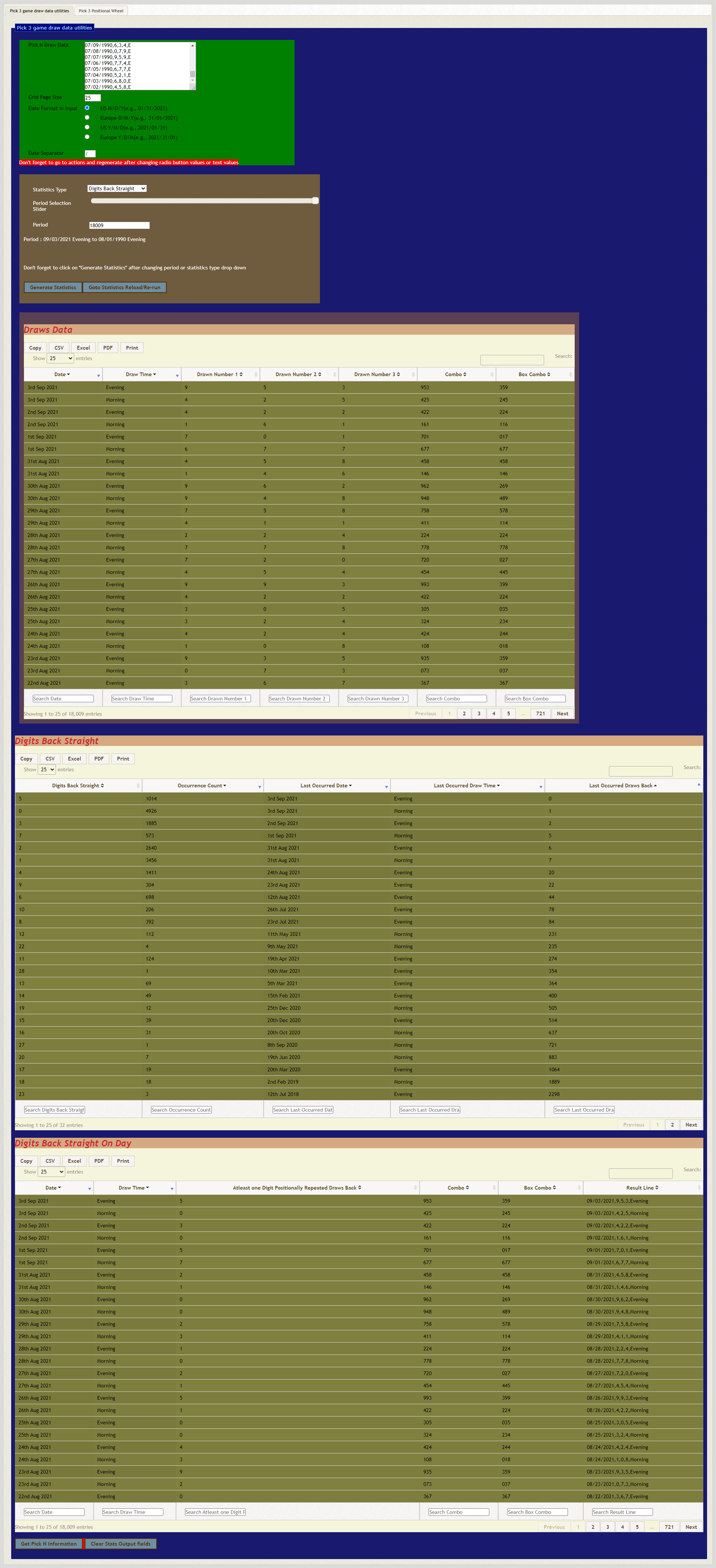Image resolution: width=716 pixels, height=1568 pixels.
Task: Click the Date Separator field
Action: (90, 153)
